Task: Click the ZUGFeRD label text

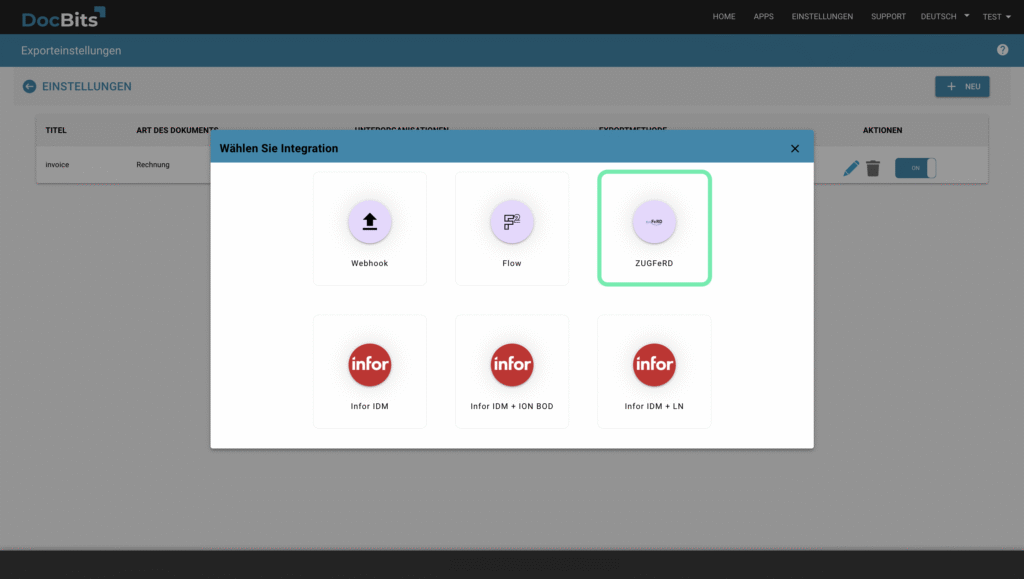Action: pos(654,263)
